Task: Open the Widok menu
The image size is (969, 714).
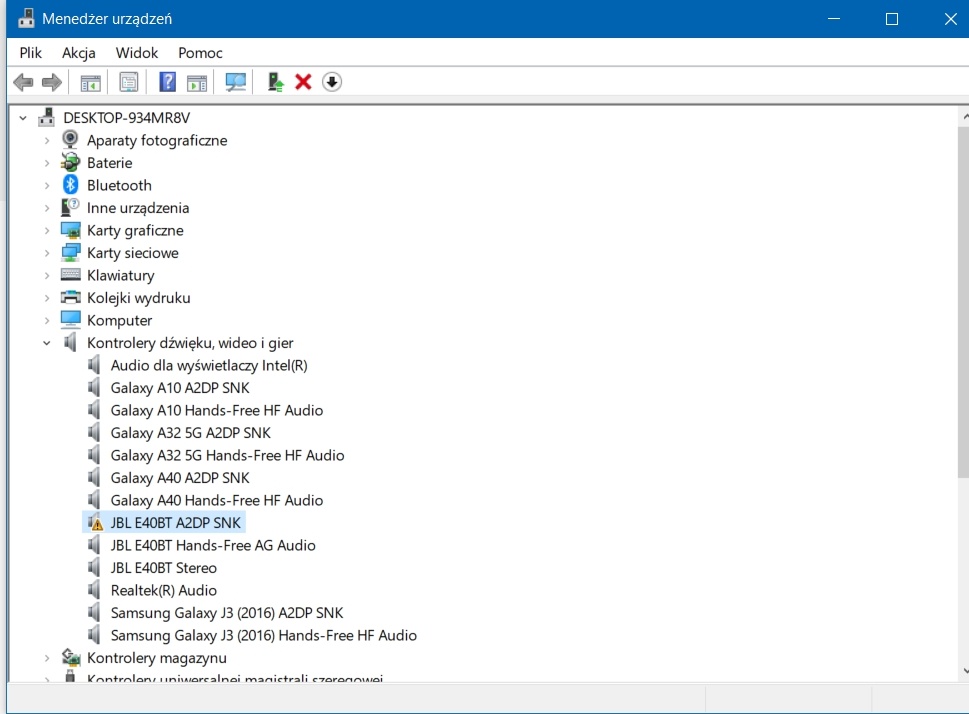Action: click(137, 53)
